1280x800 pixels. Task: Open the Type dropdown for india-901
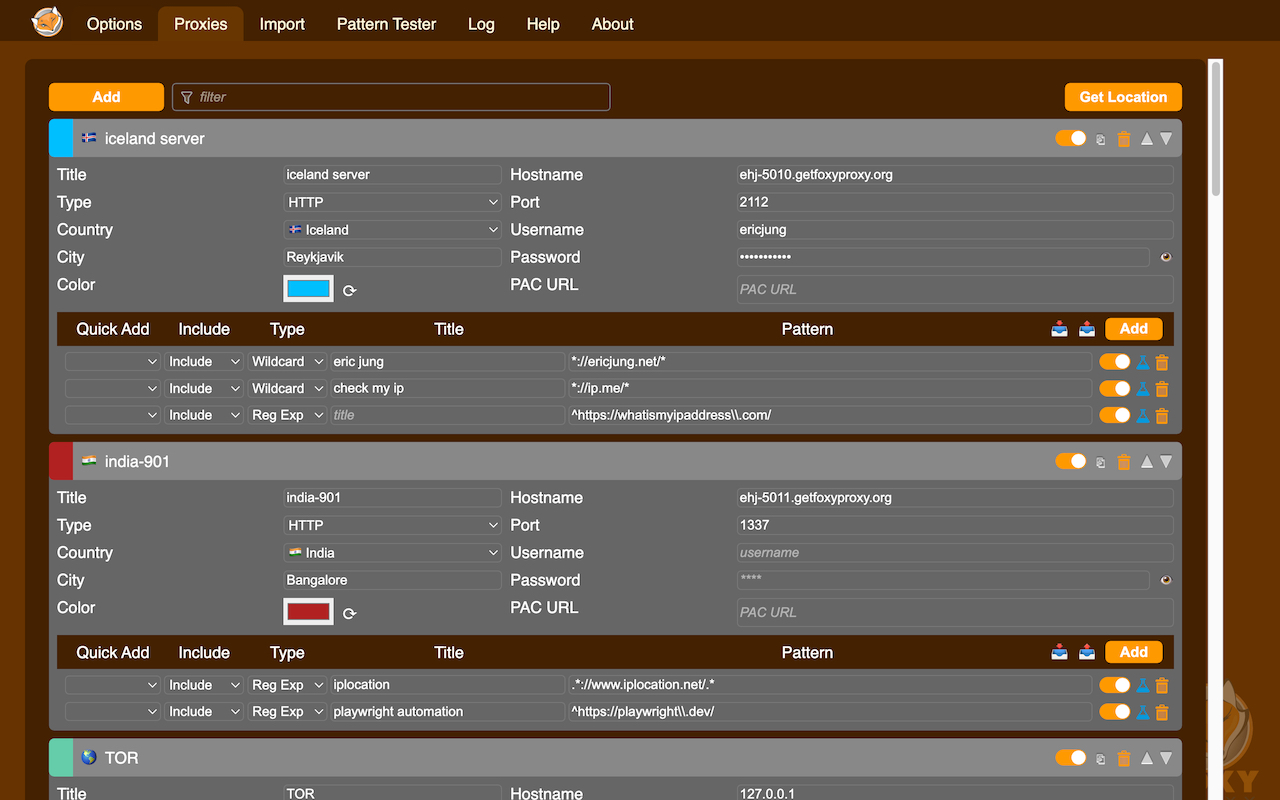392,525
